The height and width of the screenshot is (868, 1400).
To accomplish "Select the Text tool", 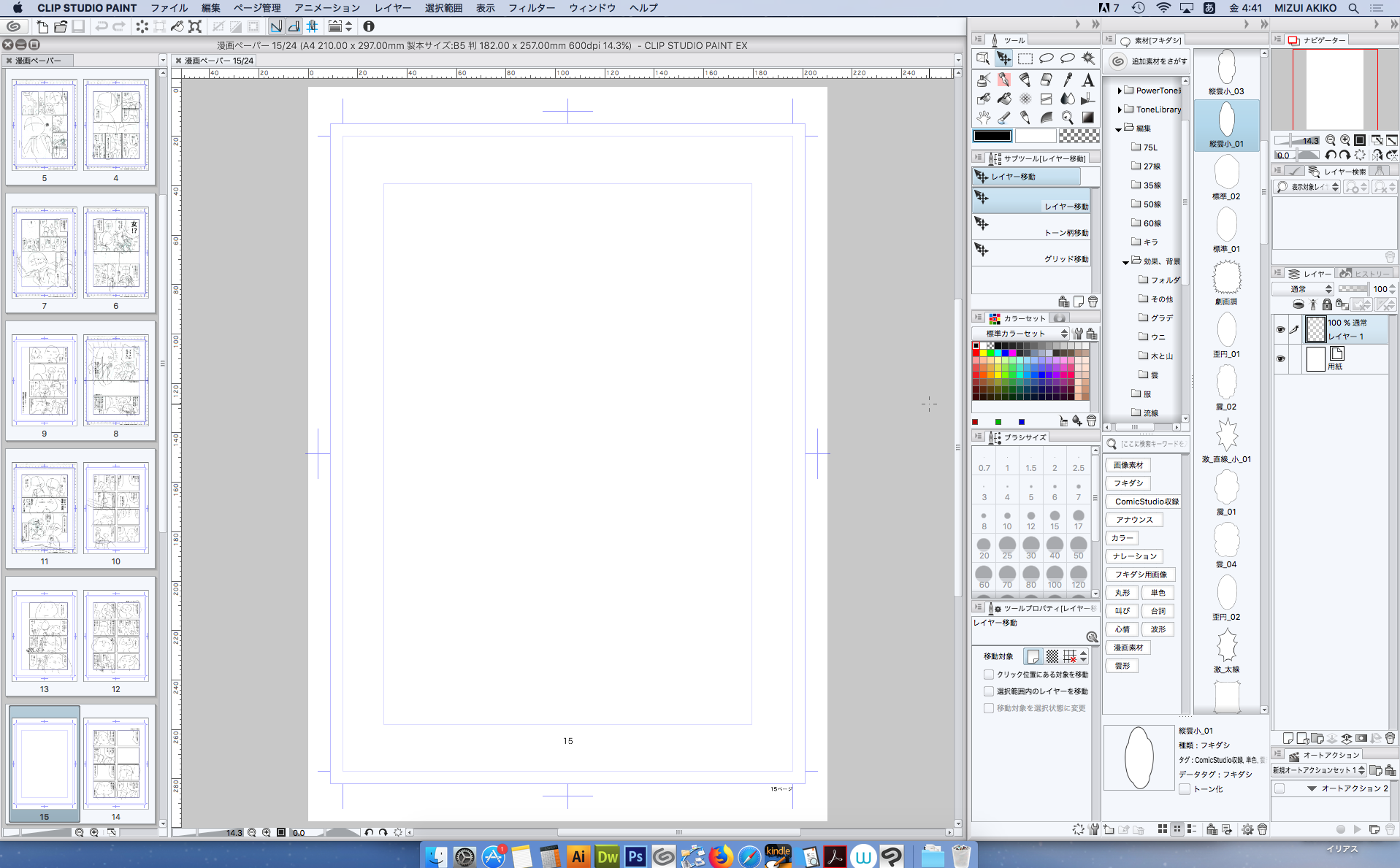I will pyautogui.click(x=1088, y=80).
